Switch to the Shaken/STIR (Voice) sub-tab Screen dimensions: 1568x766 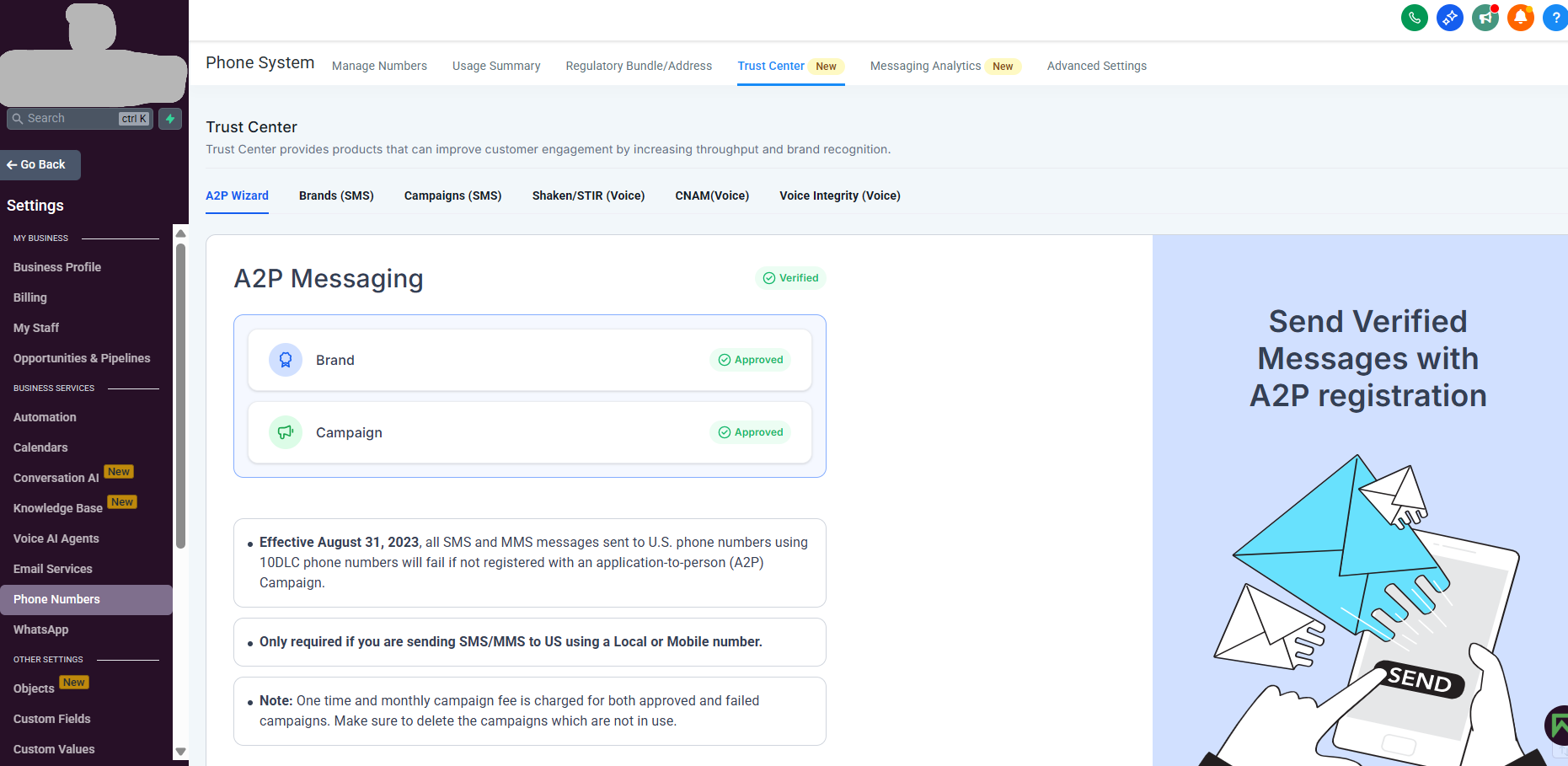point(588,196)
